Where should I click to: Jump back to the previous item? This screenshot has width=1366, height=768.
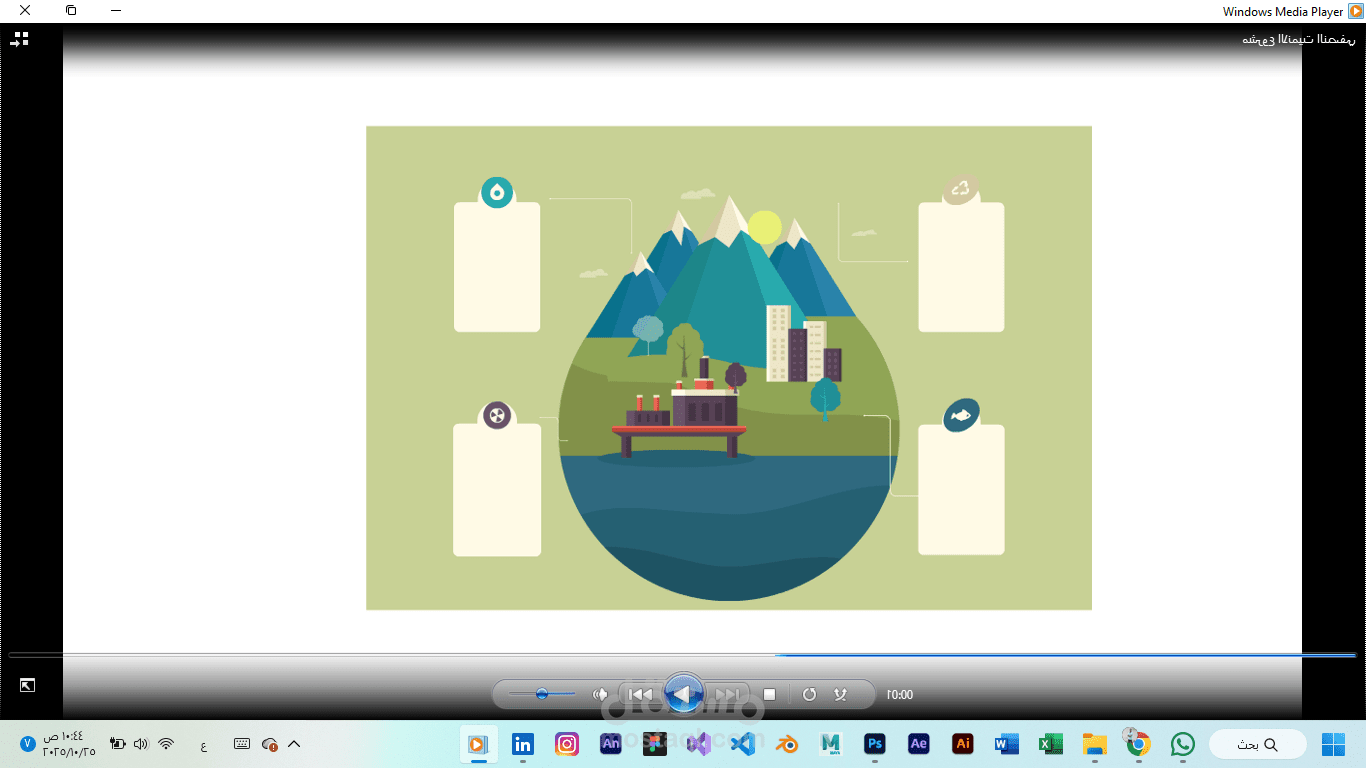(640, 693)
